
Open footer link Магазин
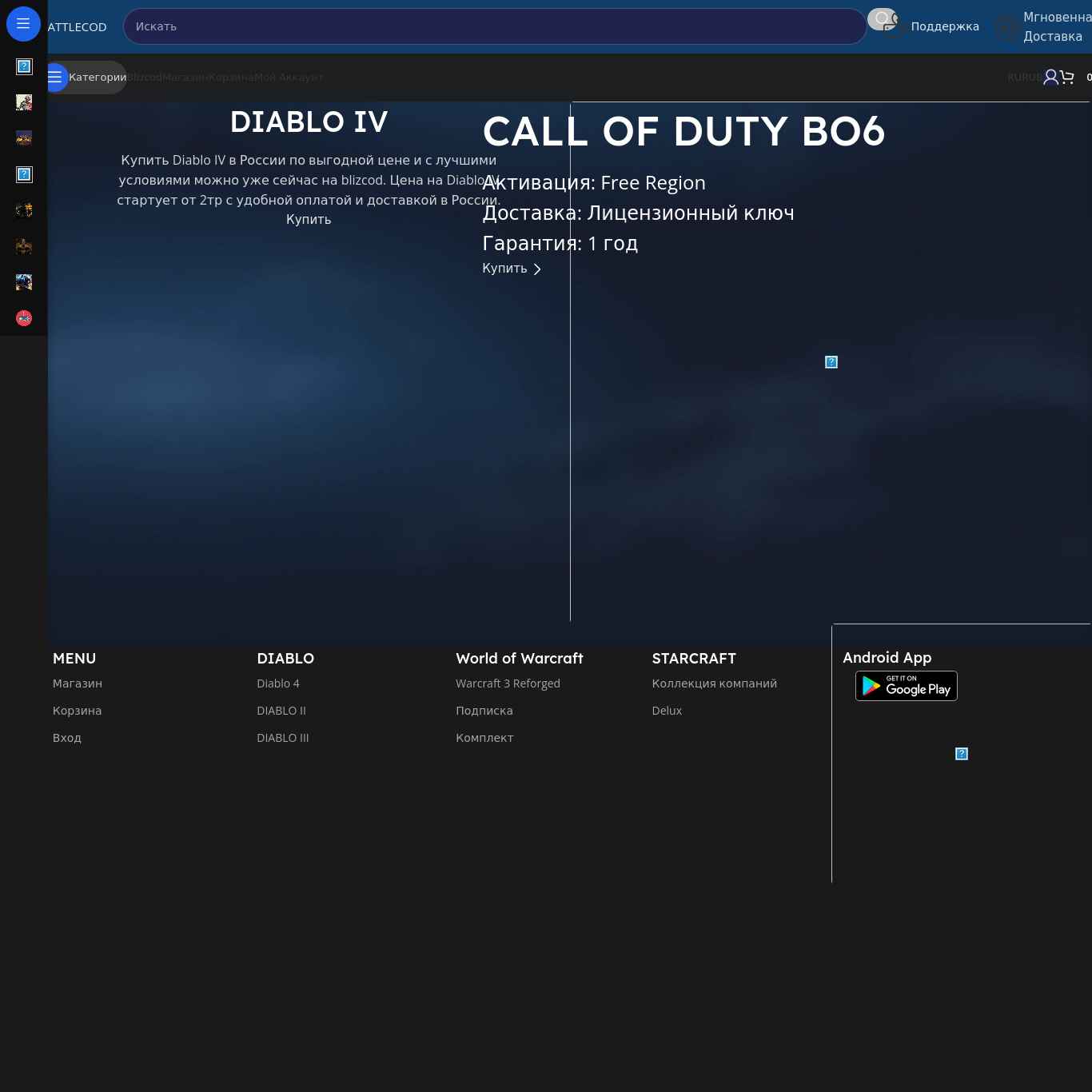pos(78,683)
